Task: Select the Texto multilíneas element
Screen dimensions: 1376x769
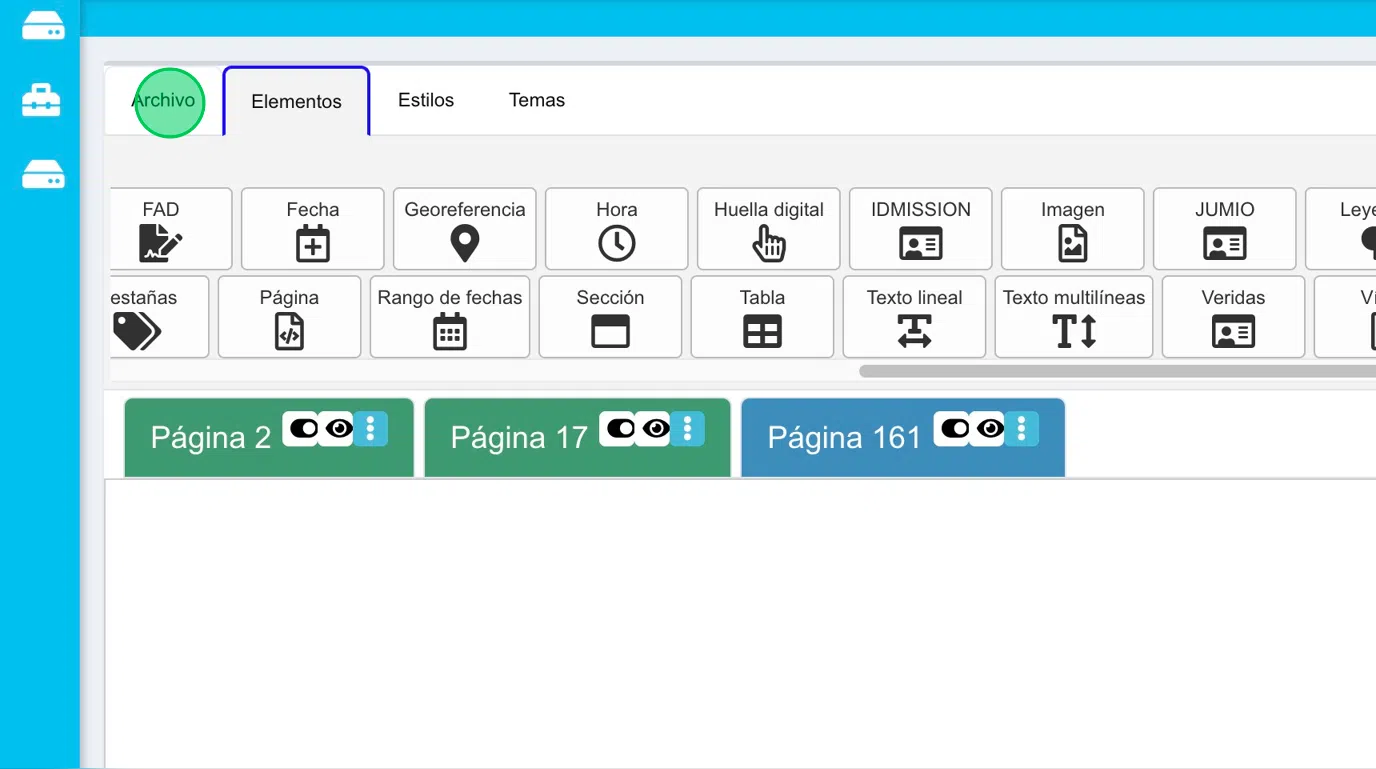Action: point(1074,317)
